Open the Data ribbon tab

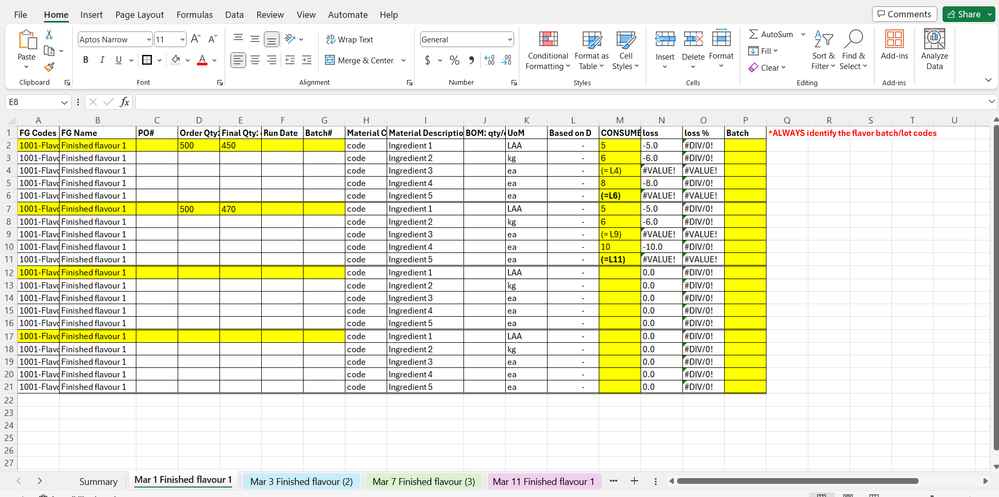[234, 15]
